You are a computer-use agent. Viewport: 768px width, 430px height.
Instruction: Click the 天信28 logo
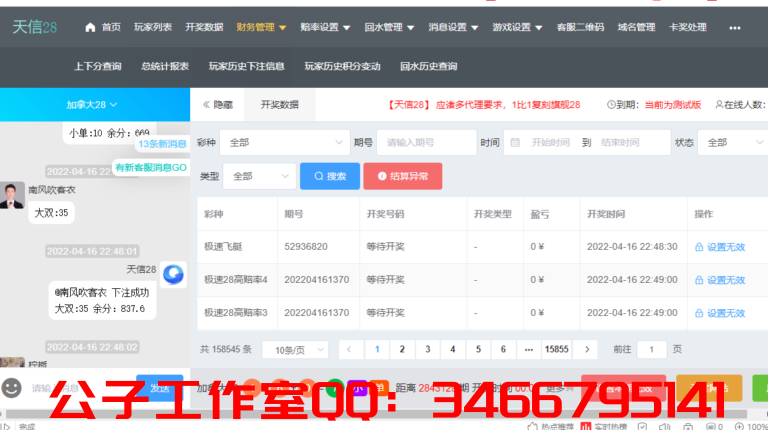[35, 27]
